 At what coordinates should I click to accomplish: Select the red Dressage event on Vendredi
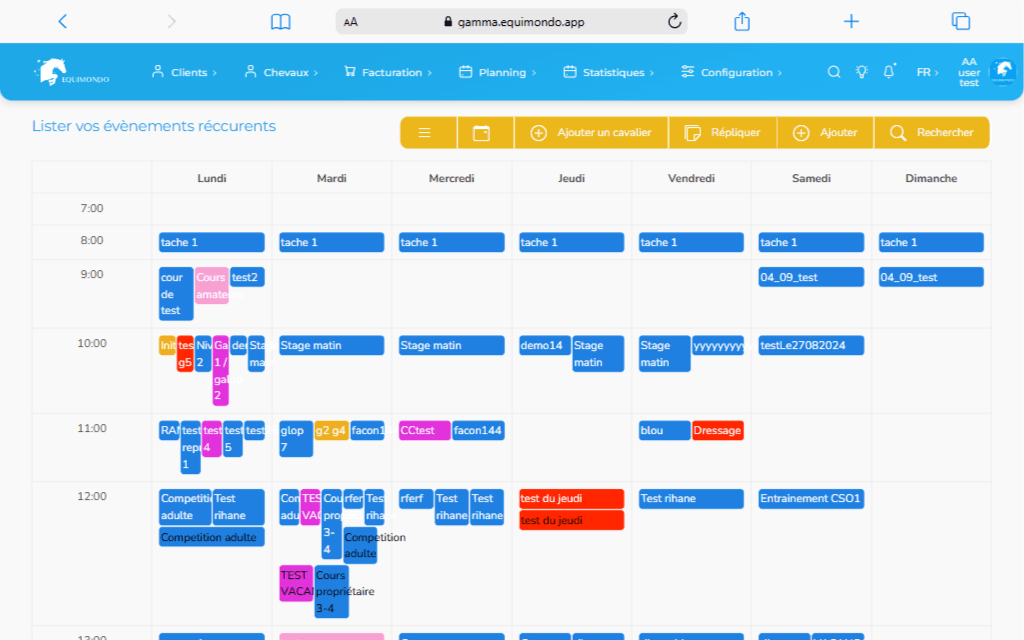coord(717,431)
